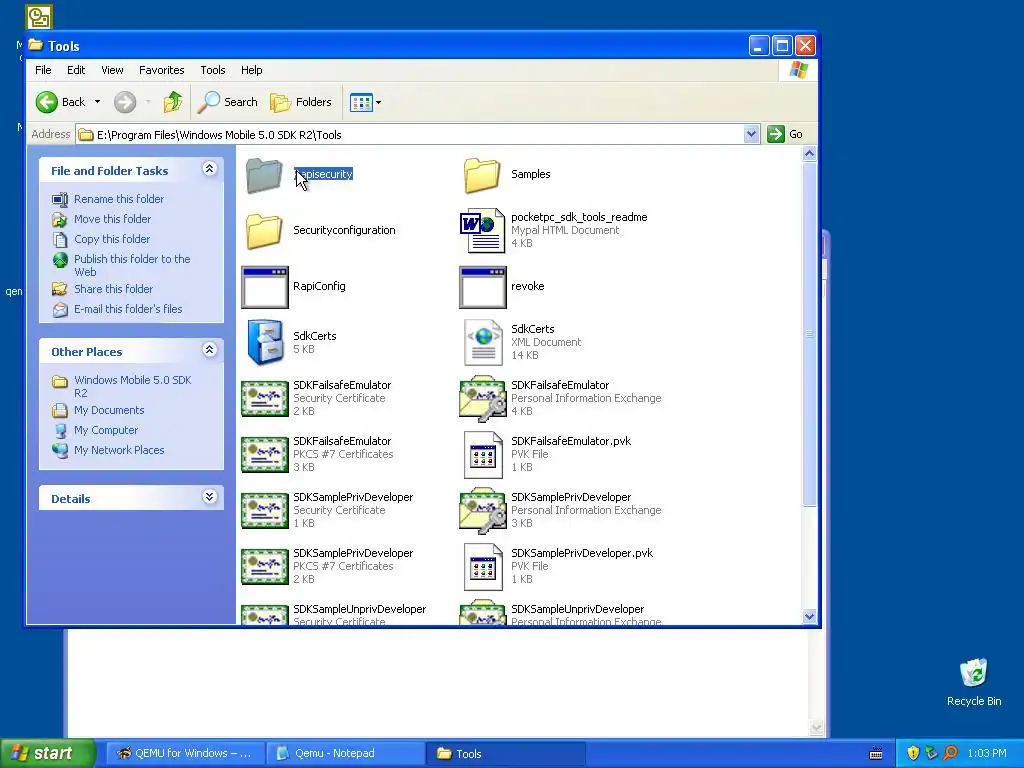Viewport: 1024px width, 768px height.
Task: Select SDKSamplePrivDeveloper.pvk file icon
Action: click(483, 567)
